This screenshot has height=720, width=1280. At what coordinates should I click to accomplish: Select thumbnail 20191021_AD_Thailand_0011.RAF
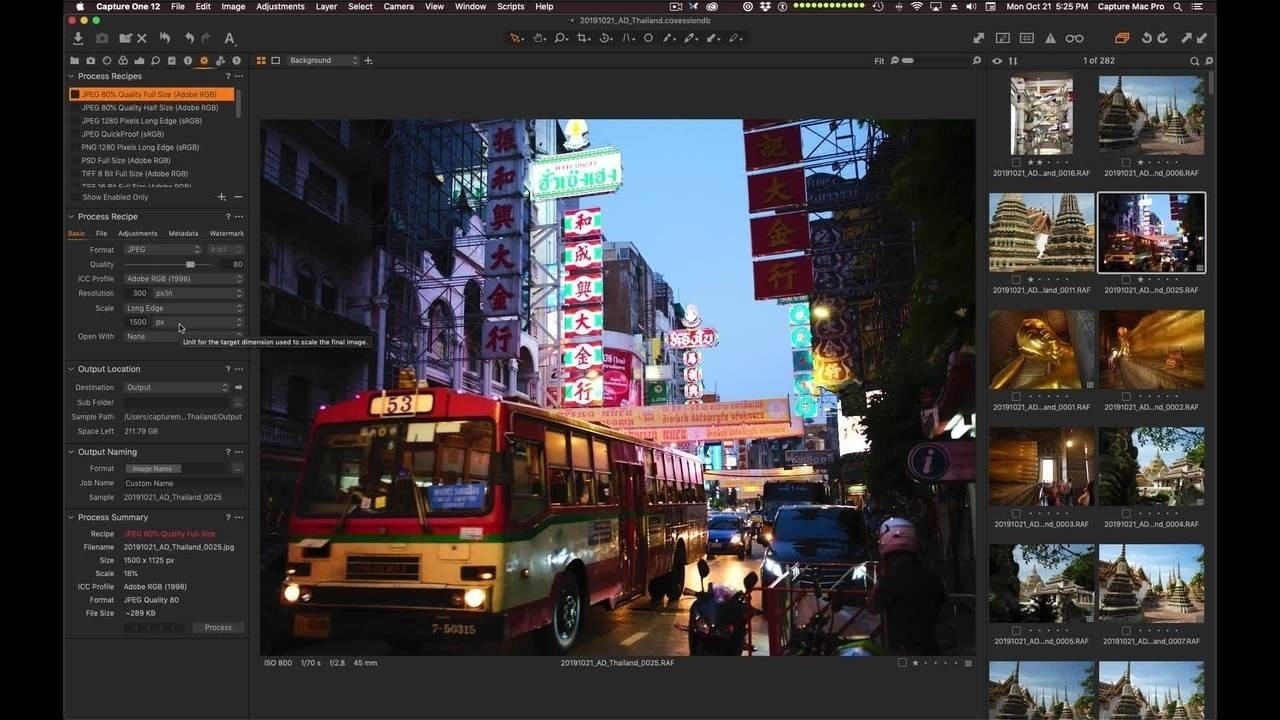click(1041, 233)
